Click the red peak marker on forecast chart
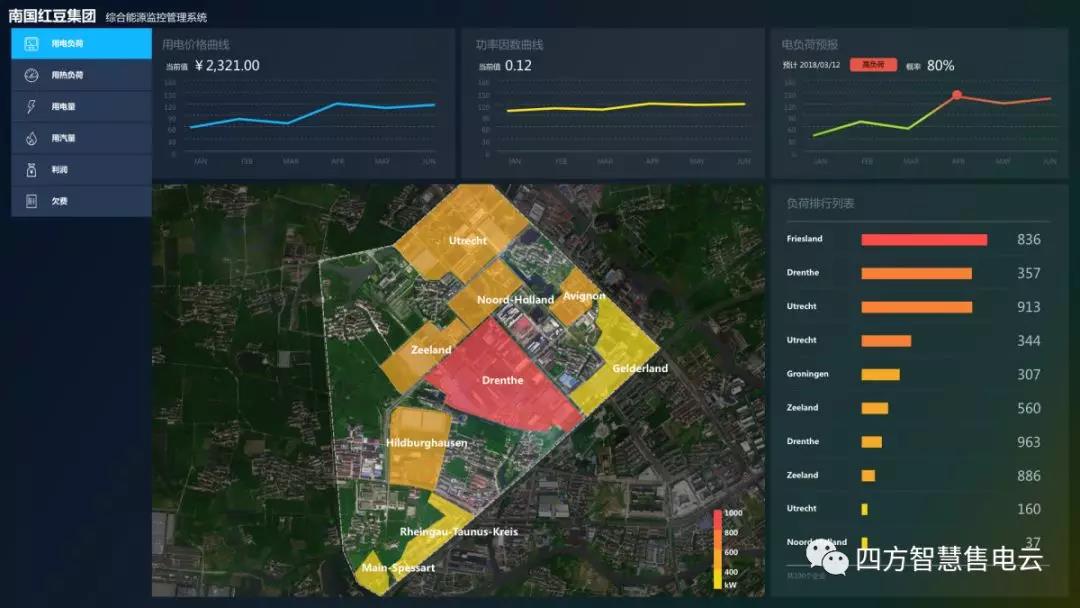The height and width of the screenshot is (608, 1080). 957,95
